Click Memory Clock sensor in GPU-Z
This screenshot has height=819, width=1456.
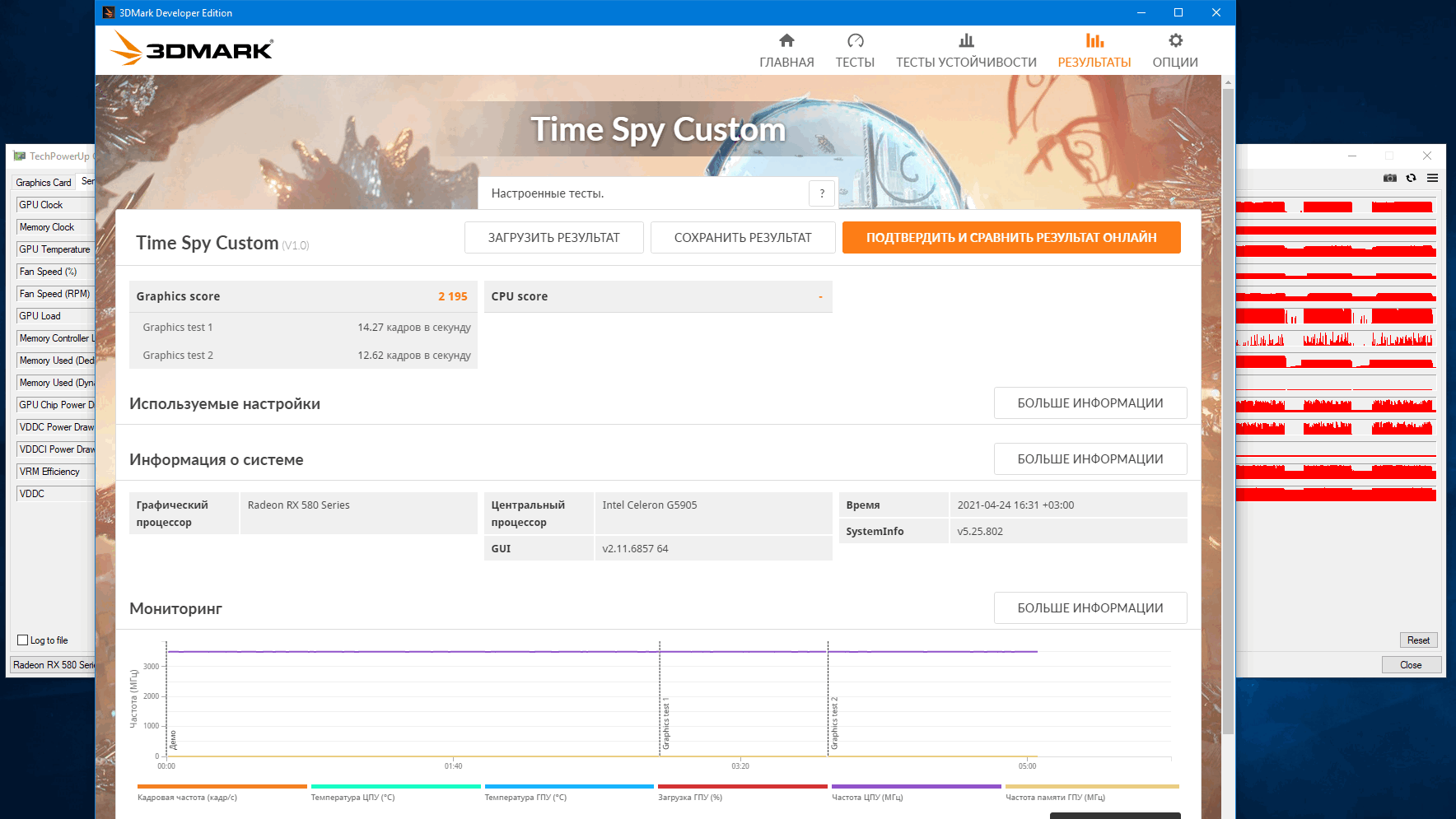tap(55, 227)
